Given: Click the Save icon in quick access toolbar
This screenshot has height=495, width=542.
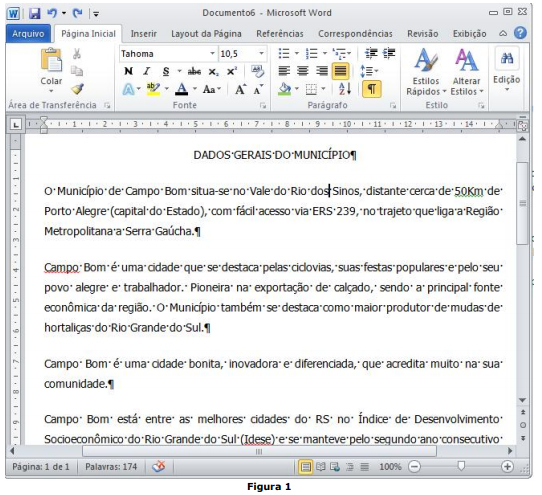Looking at the screenshot, I should 35,13.
